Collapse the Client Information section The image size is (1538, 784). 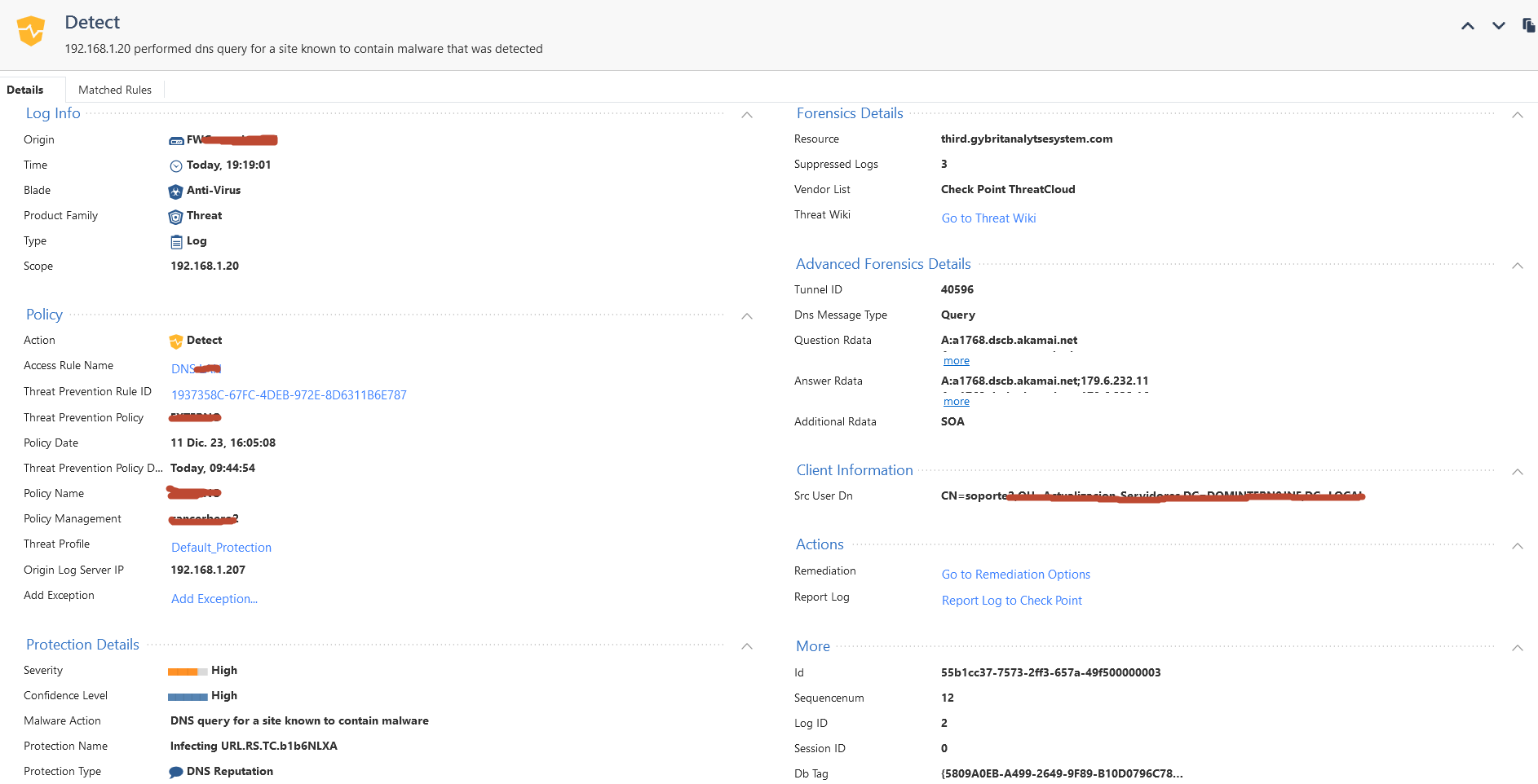[x=1517, y=472]
